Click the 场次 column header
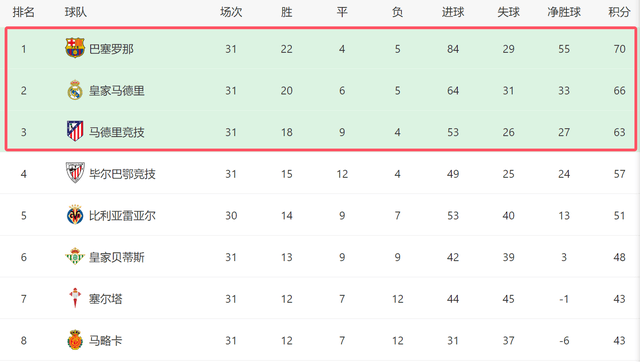Viewport: 640px width, 362px height. (x=231, y=12)
